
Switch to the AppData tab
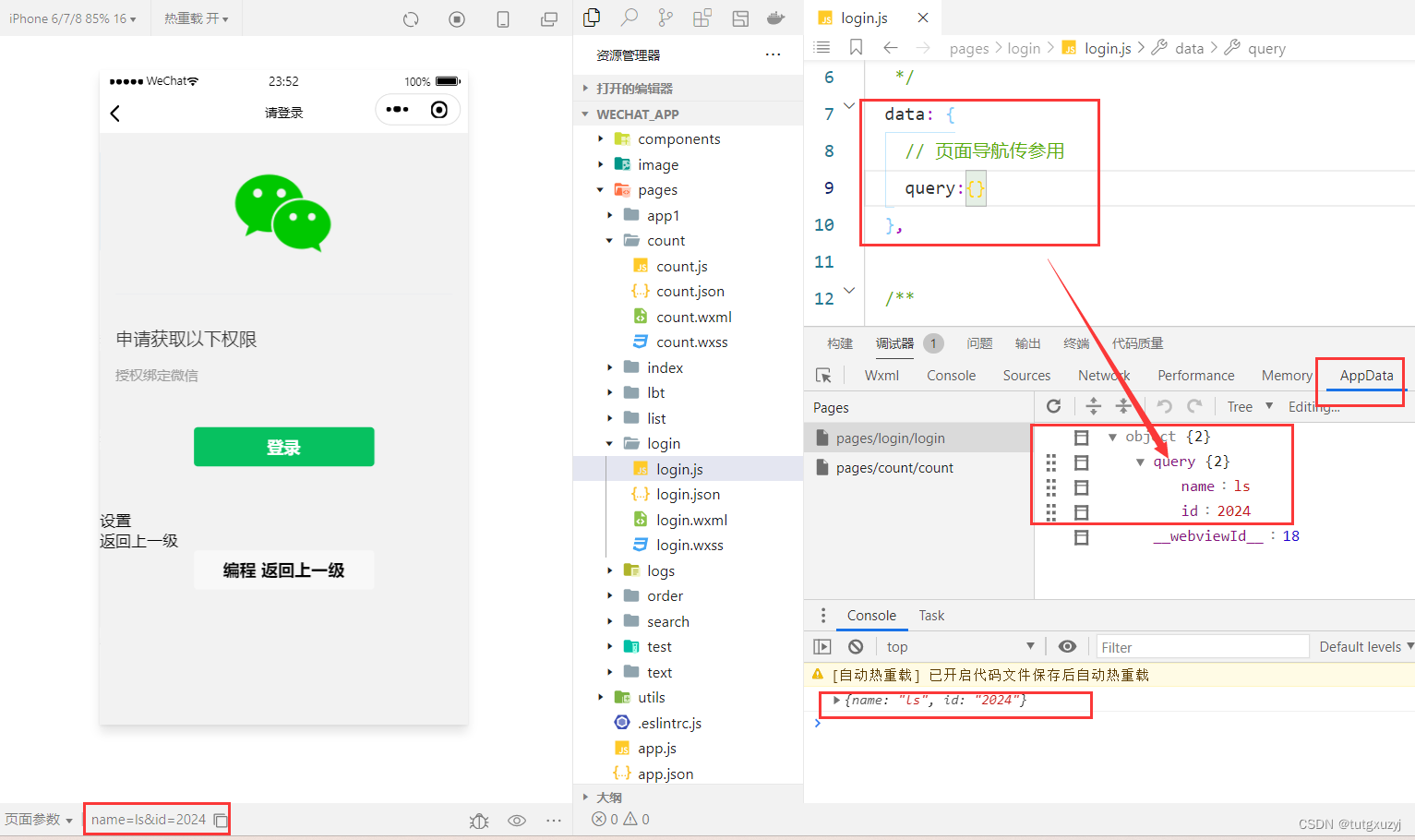point(1366,376)
